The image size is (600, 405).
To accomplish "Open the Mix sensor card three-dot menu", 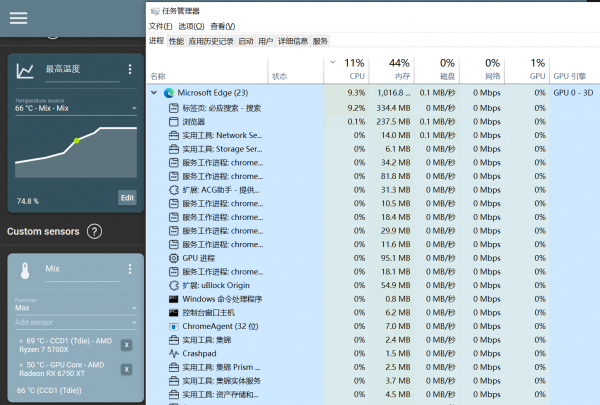I will tap(130, 269).
